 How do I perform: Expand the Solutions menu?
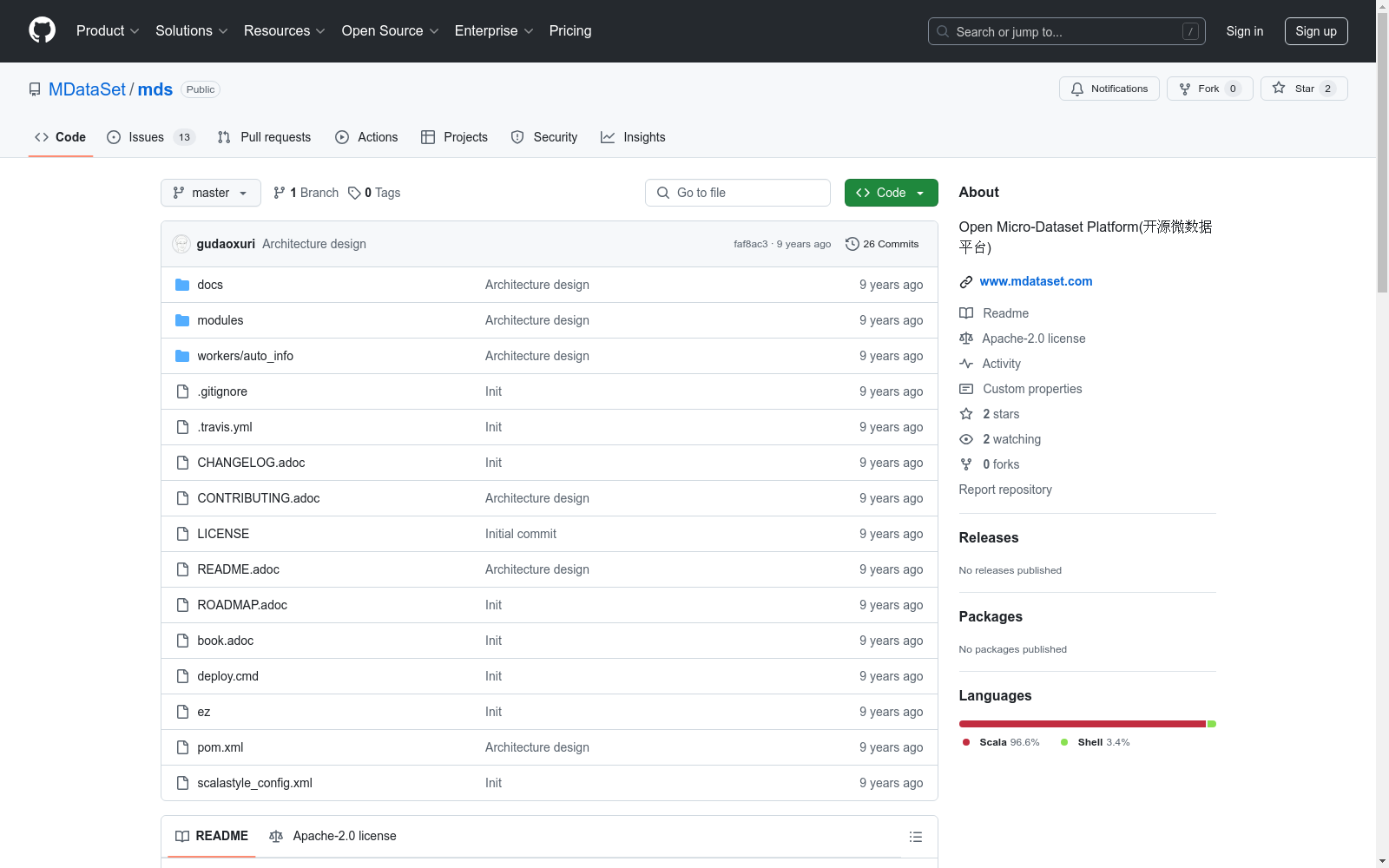click(192, 30)
